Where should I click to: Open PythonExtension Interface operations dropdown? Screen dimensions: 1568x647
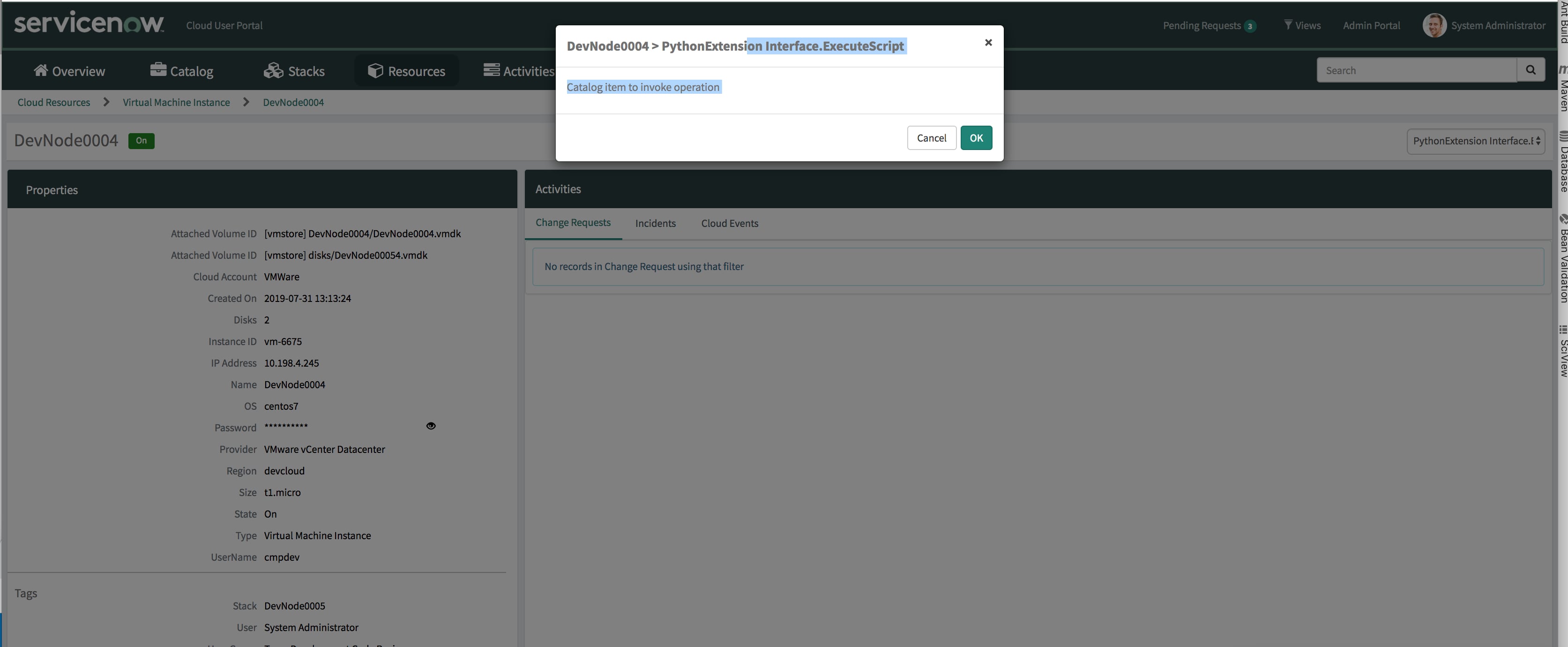(x=1476, y=141)
